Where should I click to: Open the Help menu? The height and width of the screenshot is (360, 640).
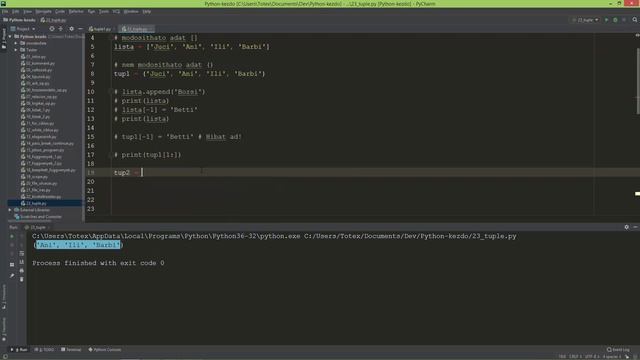[x=147, y=11]
